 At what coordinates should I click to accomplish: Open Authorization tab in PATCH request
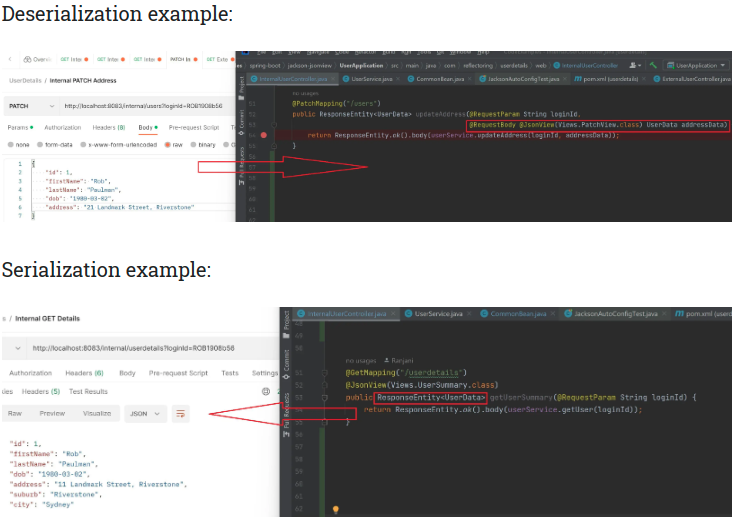(62, 128)
